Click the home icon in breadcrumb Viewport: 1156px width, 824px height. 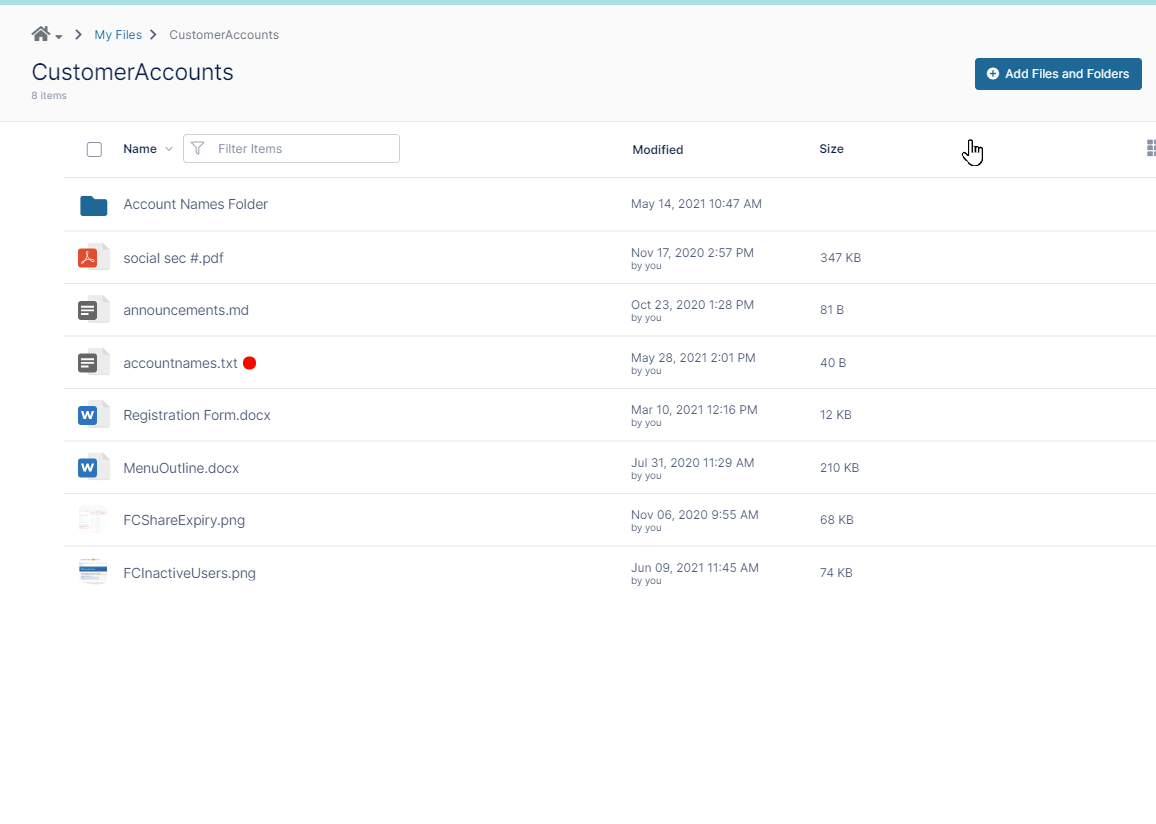(41, 34)
